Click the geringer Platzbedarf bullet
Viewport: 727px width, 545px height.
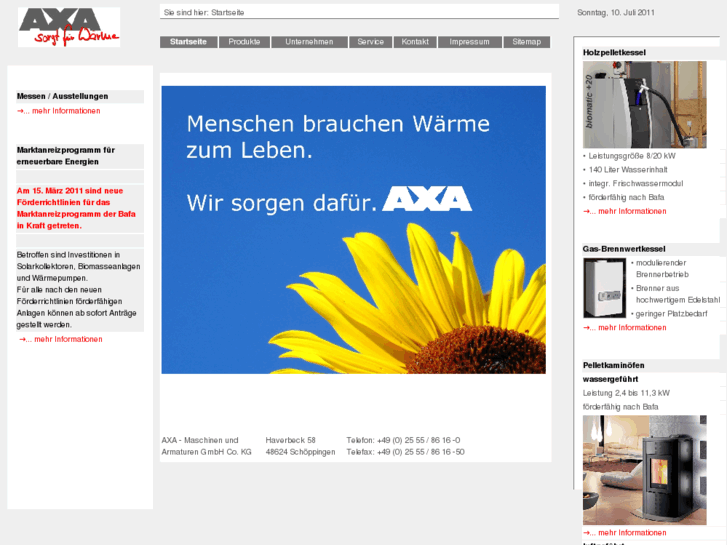click(x=669, y=314)
